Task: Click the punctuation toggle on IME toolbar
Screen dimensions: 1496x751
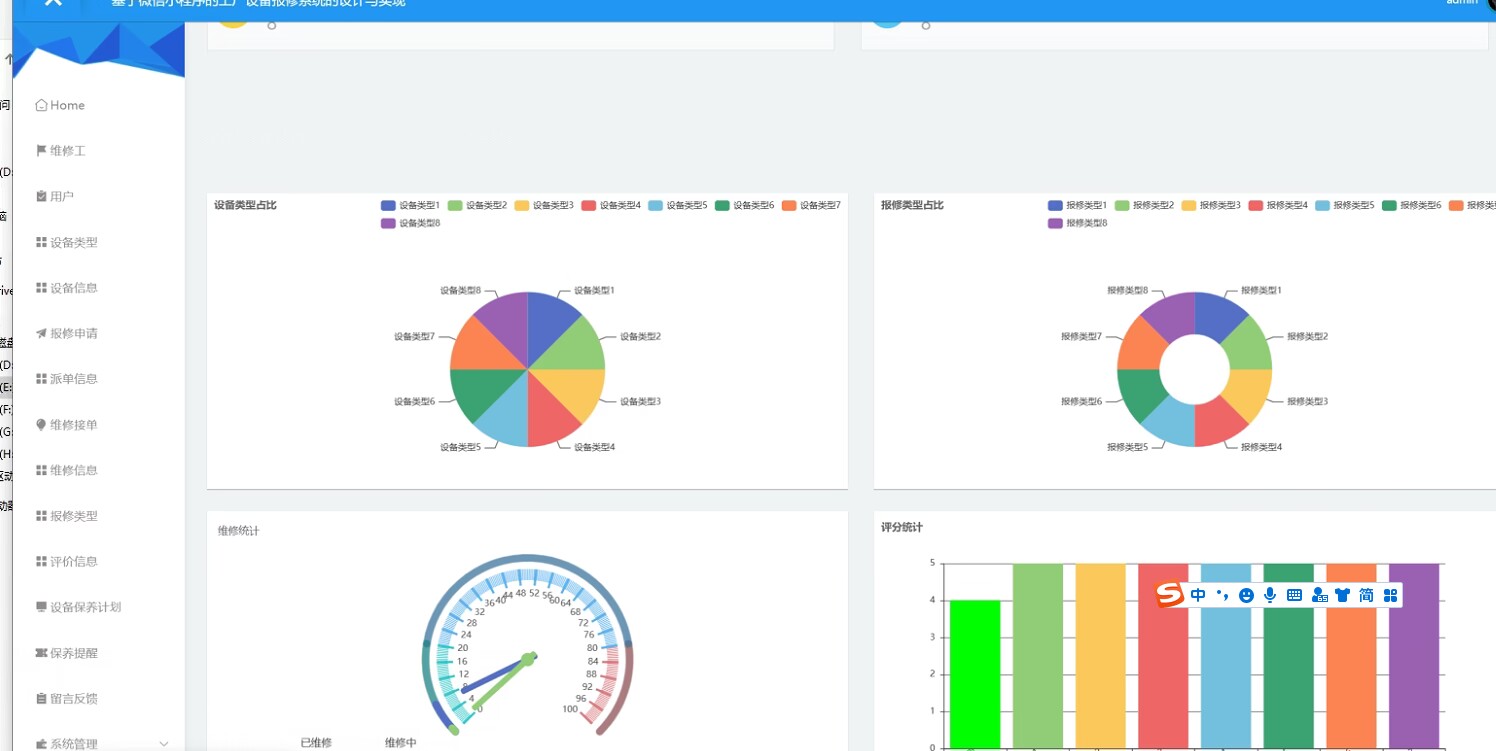Action: 1222,595
